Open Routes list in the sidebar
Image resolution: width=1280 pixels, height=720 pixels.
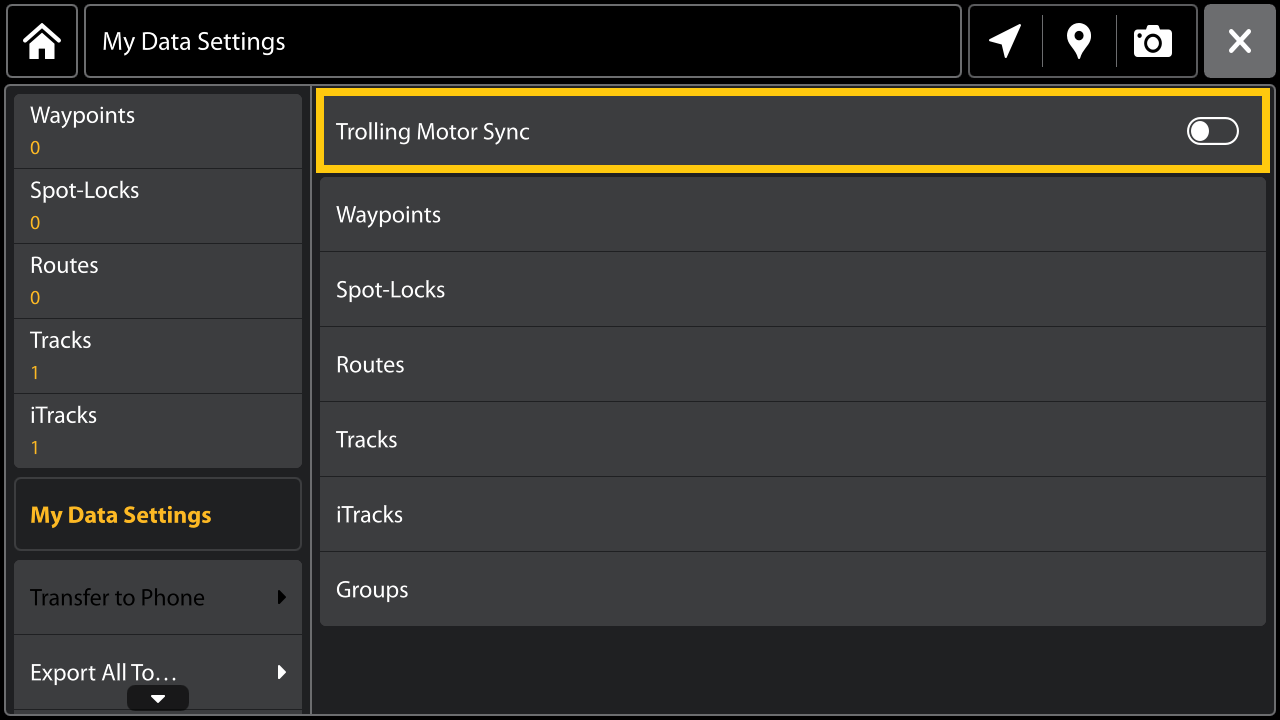click(158, 281)
